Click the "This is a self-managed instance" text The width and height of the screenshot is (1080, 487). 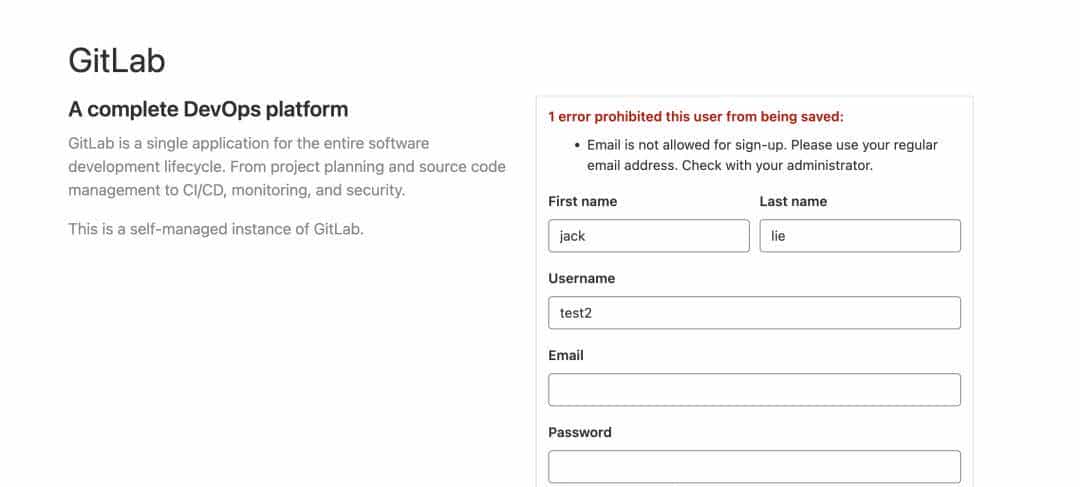pos(216,229)
